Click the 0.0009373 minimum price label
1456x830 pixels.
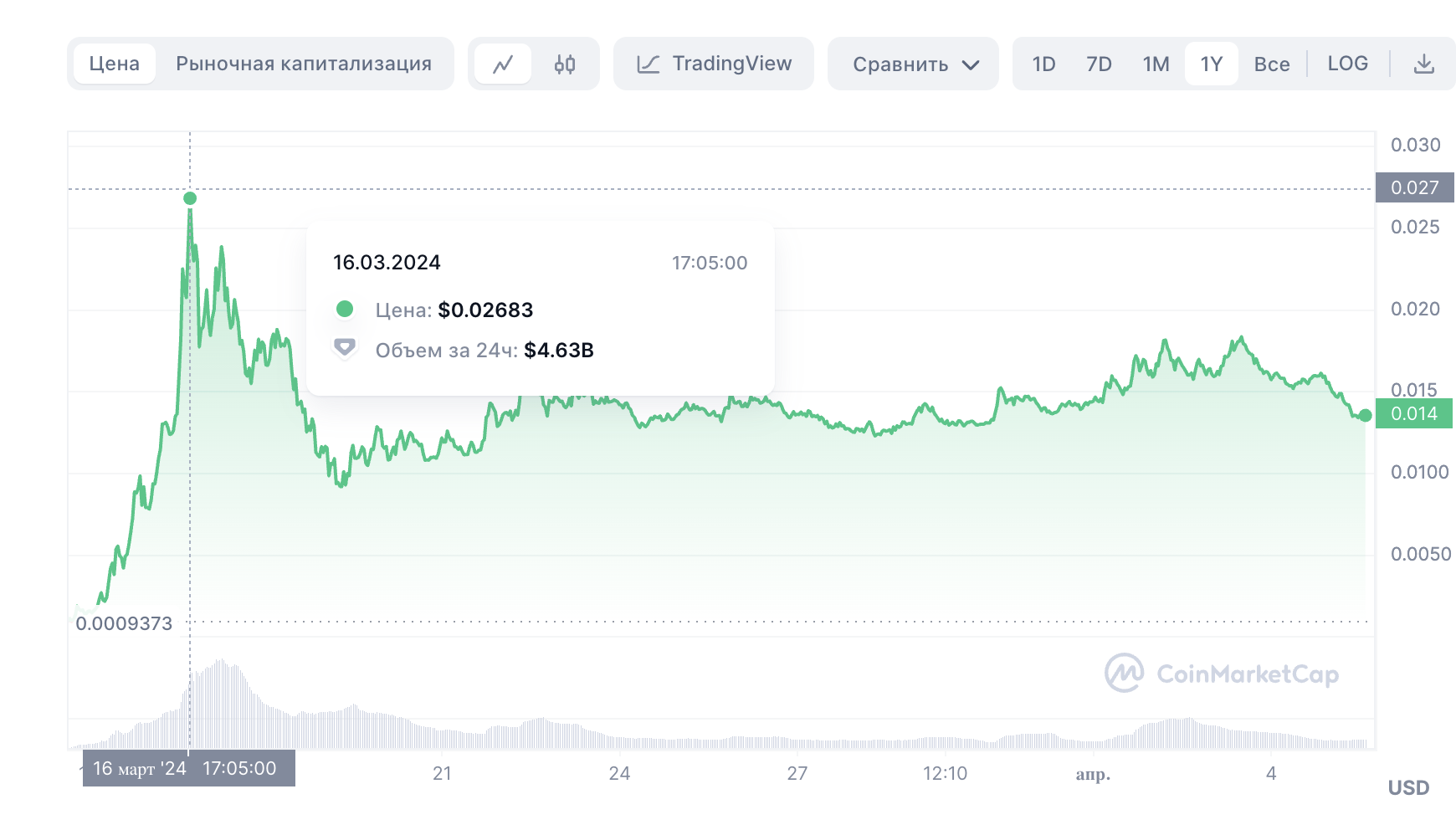coord(124,623)
